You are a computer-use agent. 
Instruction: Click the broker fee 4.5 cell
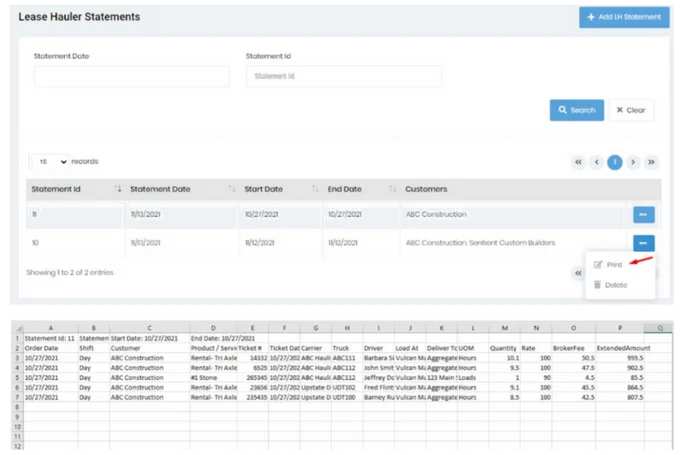pyautogui.click(x=573, y=377)
